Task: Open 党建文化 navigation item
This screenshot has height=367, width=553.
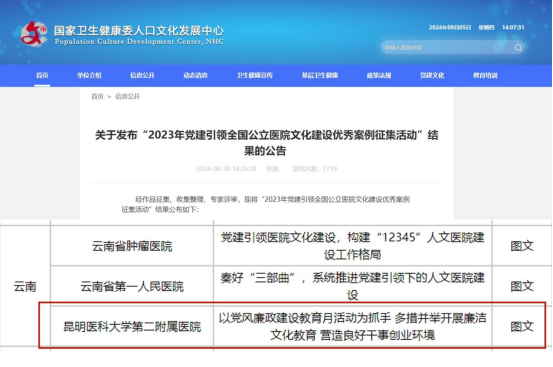Action: (x=432, y=75)
